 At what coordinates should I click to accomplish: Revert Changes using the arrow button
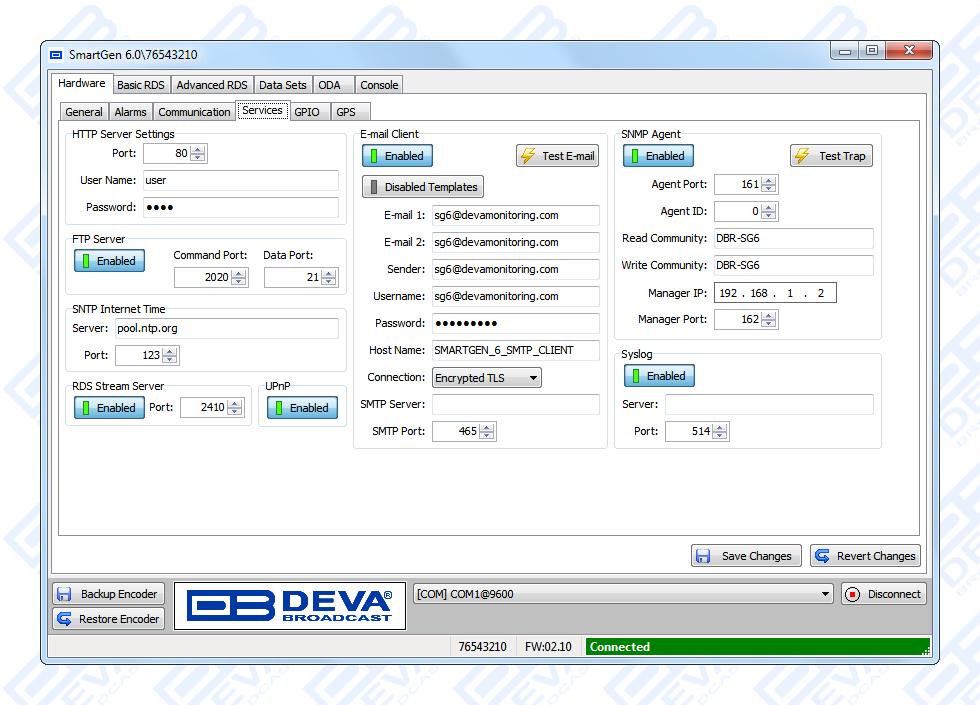point(865,556)
